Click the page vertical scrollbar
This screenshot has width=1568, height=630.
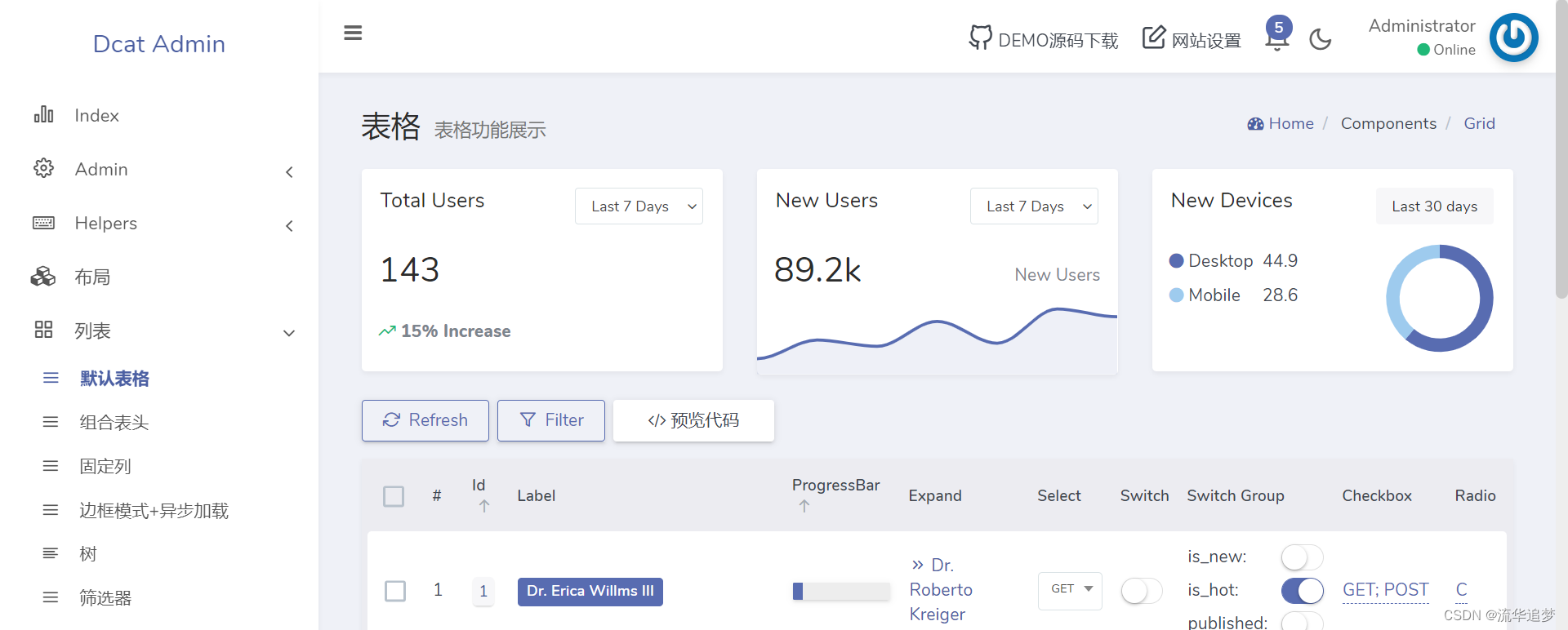pyautogui.click(x=1561, y=149)
